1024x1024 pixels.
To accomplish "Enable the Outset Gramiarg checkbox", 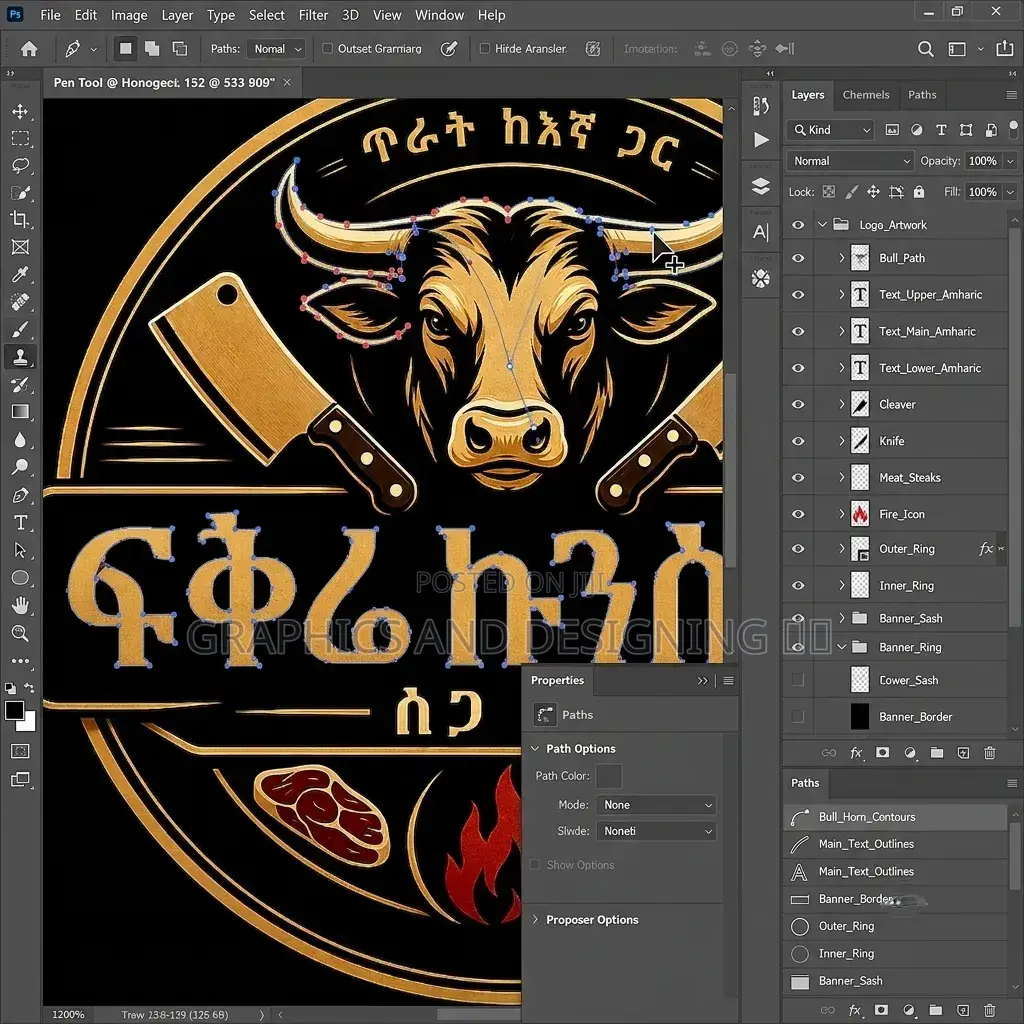I will pos(328,48).
